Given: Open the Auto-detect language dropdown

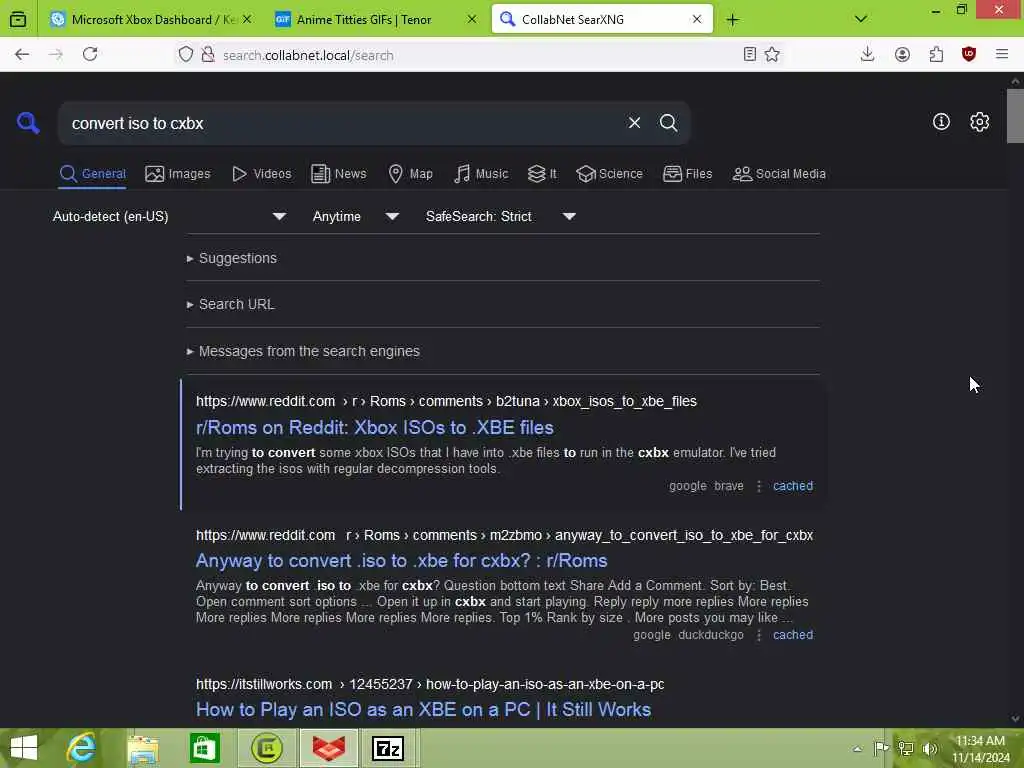Looking at the screenshot, I should (x=169, y=216).
